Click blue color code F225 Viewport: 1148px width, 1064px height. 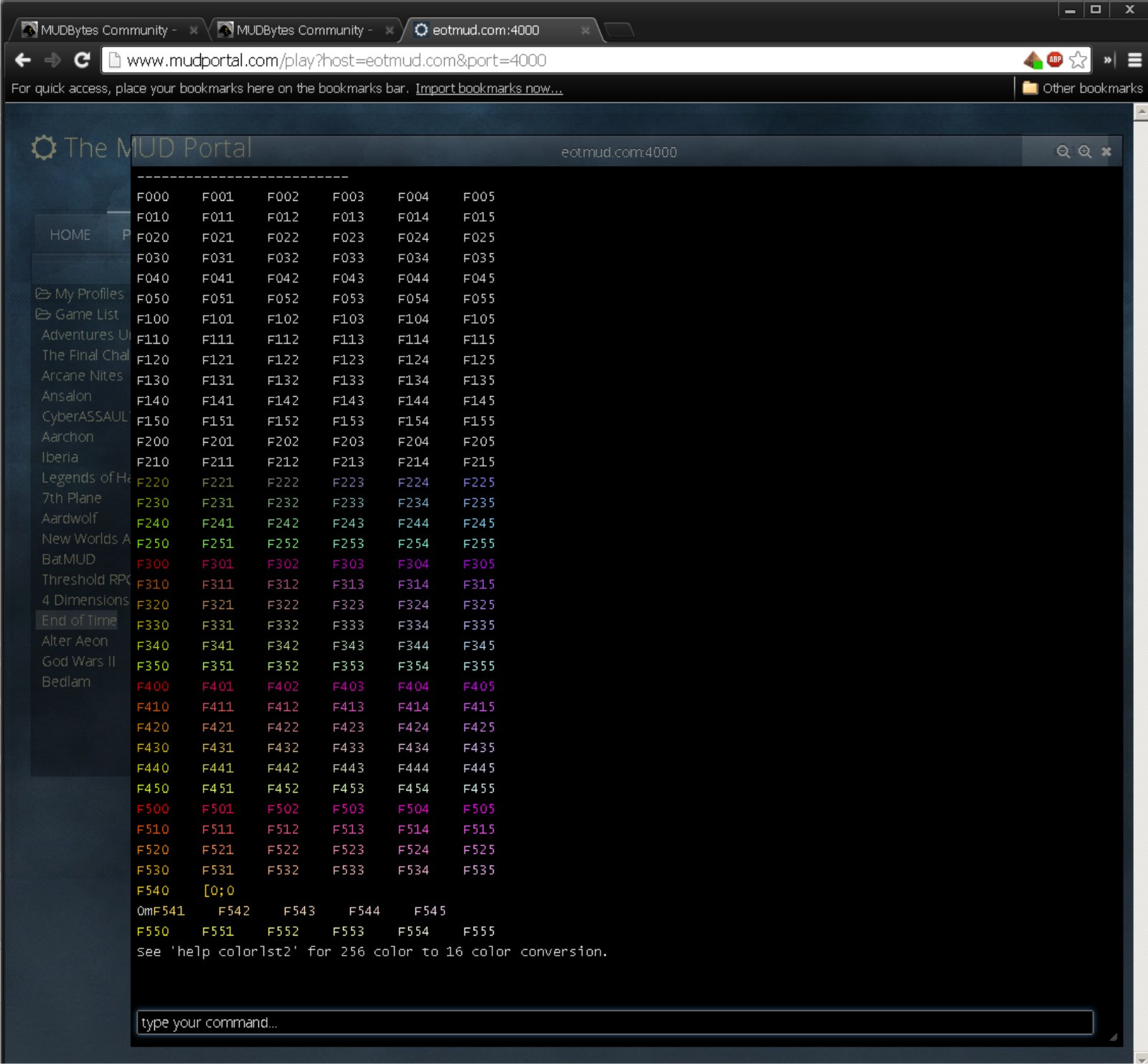479,483
